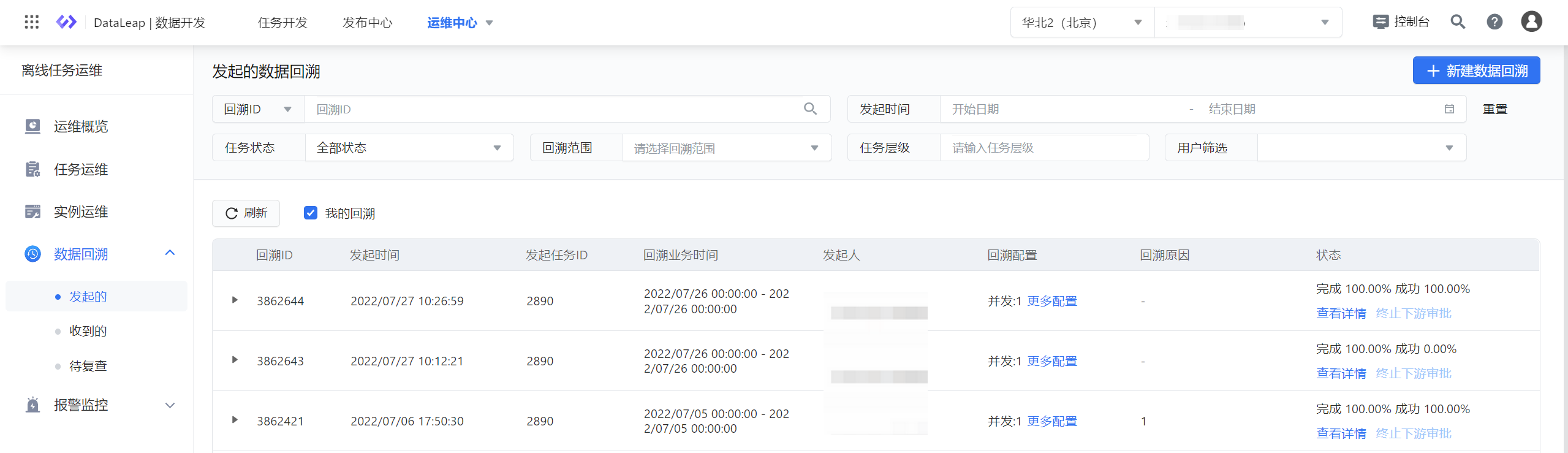Click the search icon in 回溯ID field

(810, 109)
